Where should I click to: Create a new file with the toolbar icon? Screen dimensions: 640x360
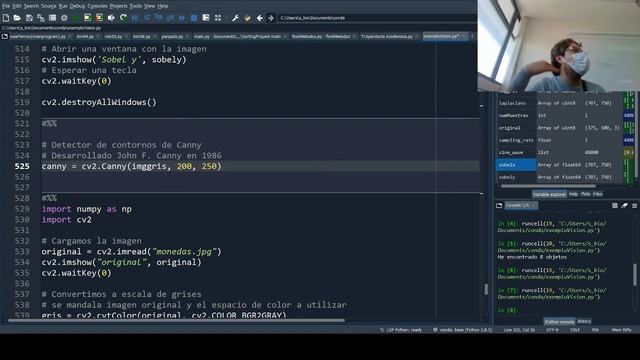[x=6, y=18]
